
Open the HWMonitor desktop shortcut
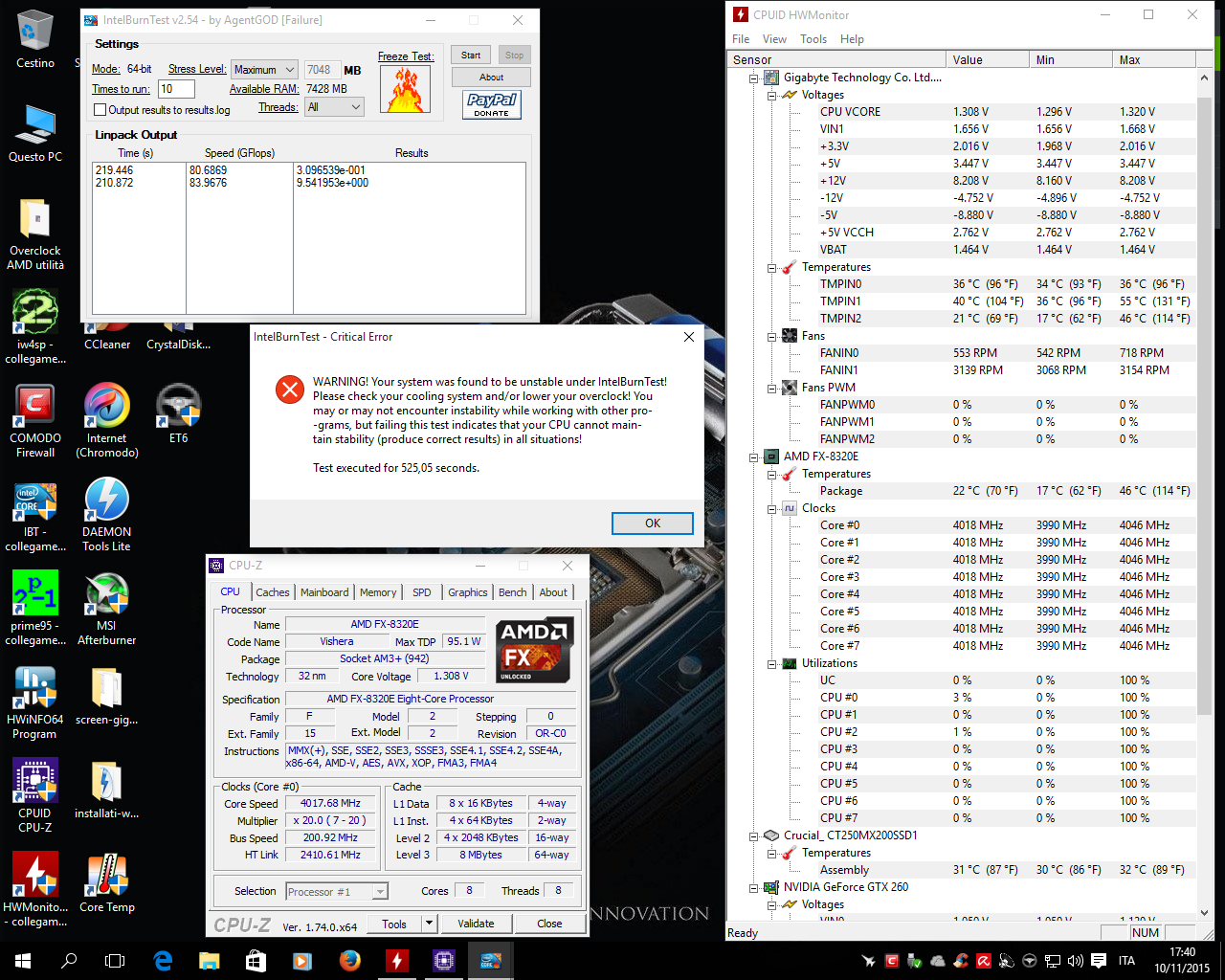[x=35, y=889]
